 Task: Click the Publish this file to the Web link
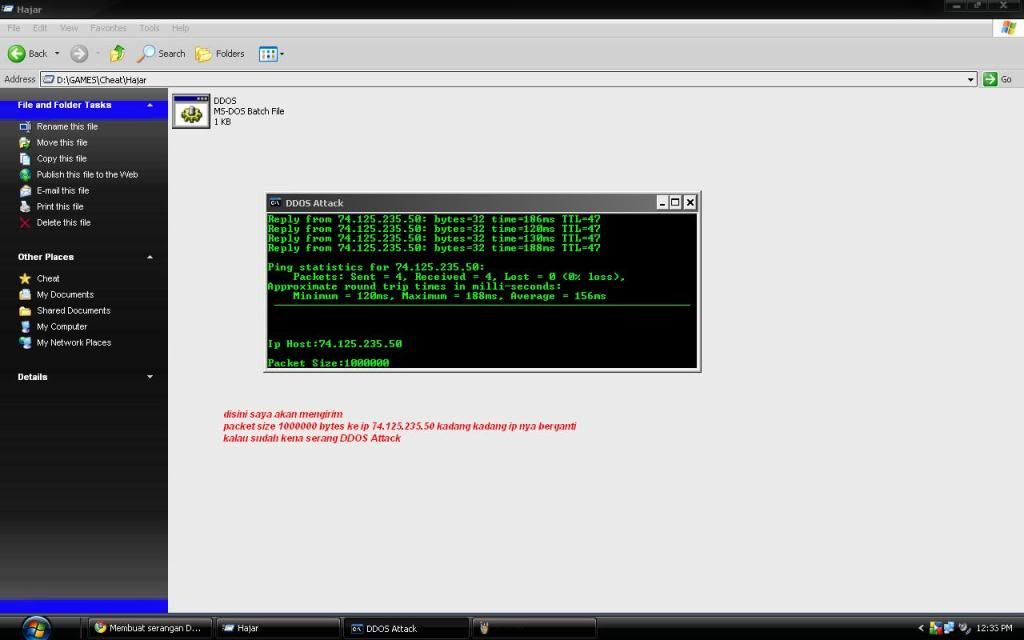tap(88, 174)
